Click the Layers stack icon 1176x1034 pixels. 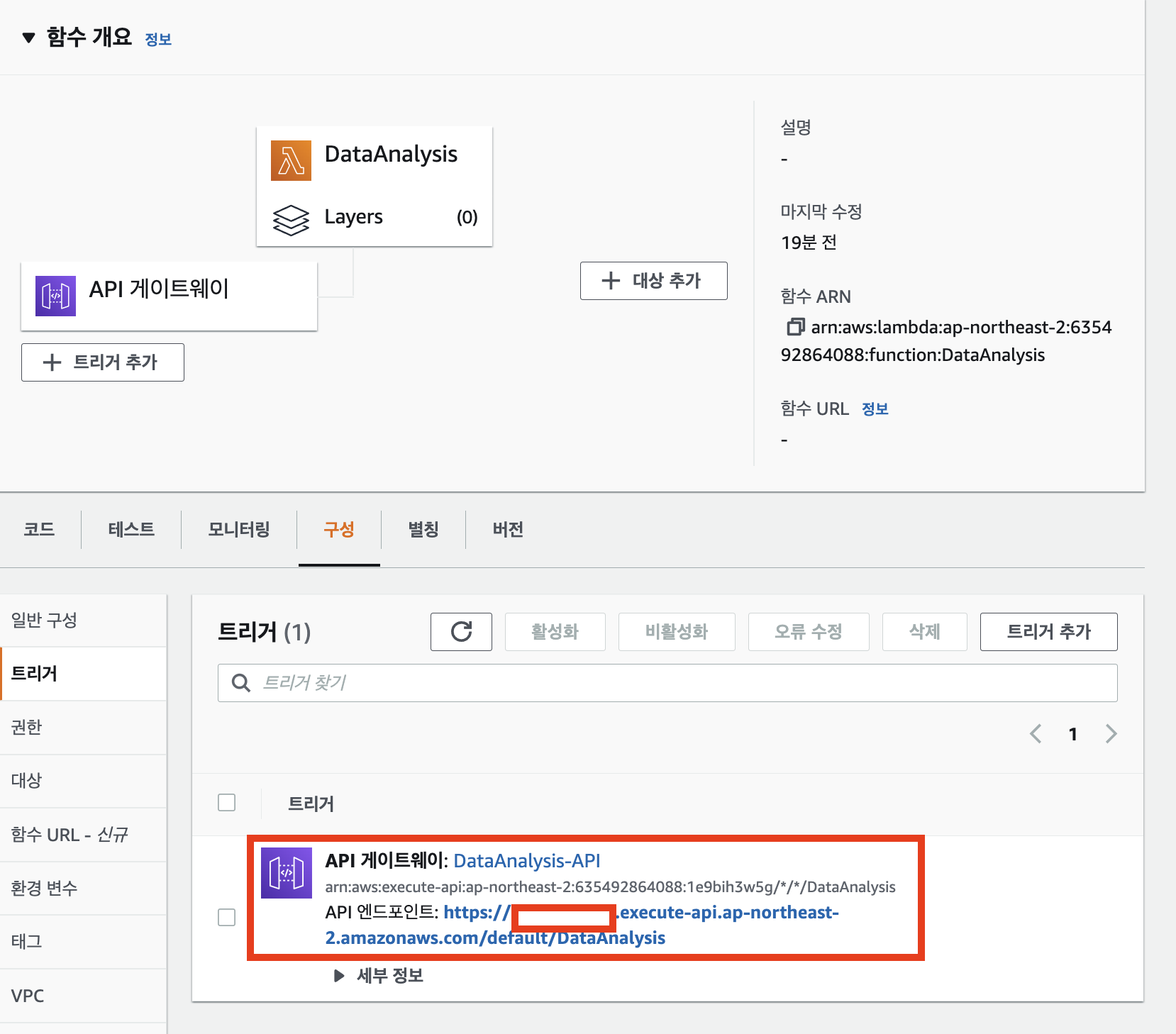pos(291,220)
